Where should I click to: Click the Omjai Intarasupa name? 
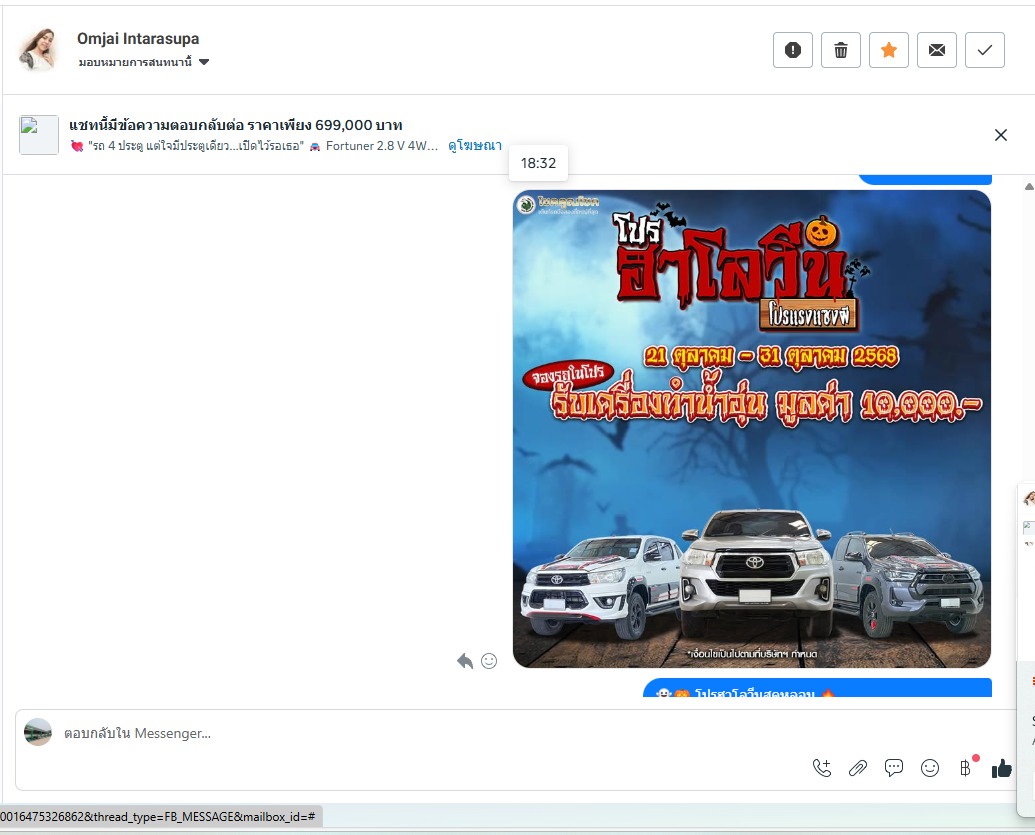point(138,38)
